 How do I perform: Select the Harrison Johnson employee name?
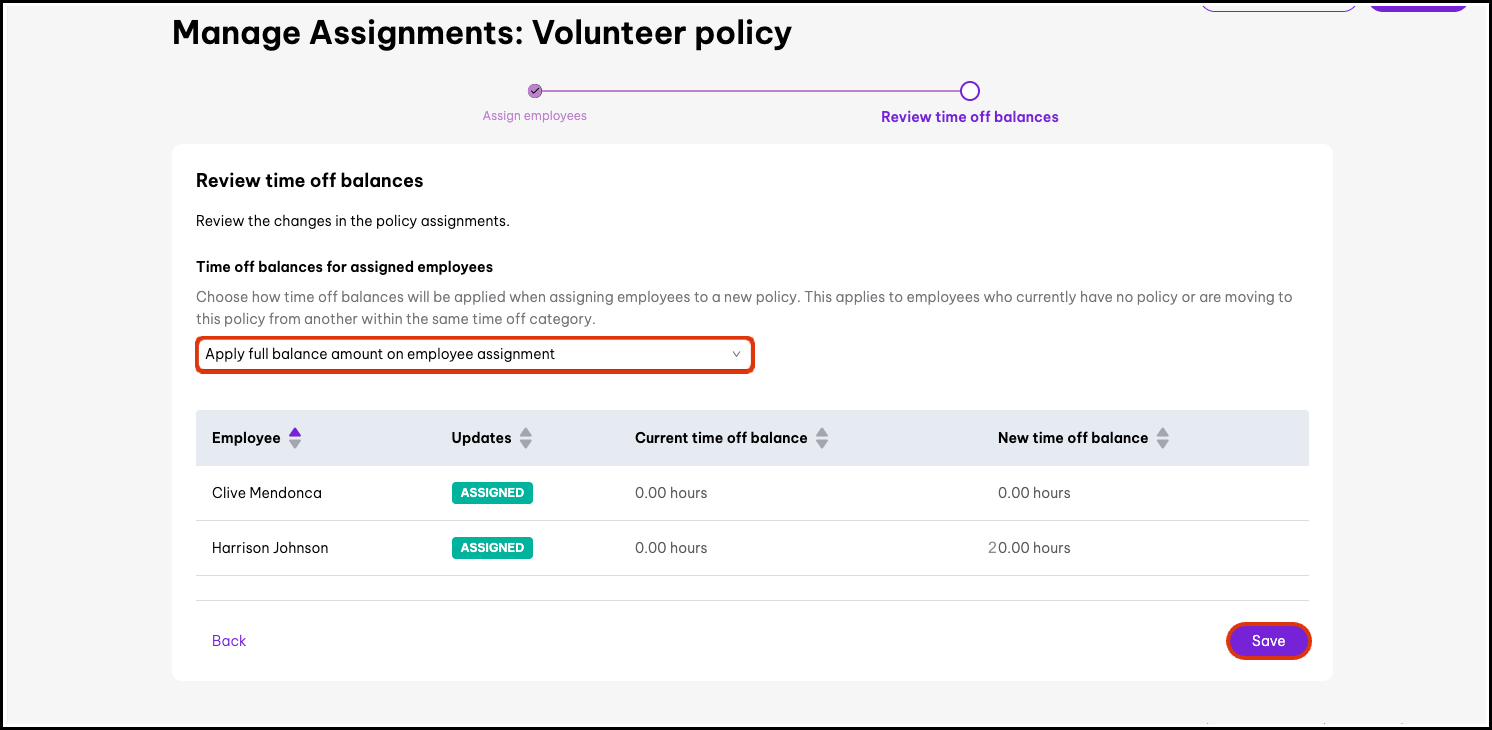point(270,548)
